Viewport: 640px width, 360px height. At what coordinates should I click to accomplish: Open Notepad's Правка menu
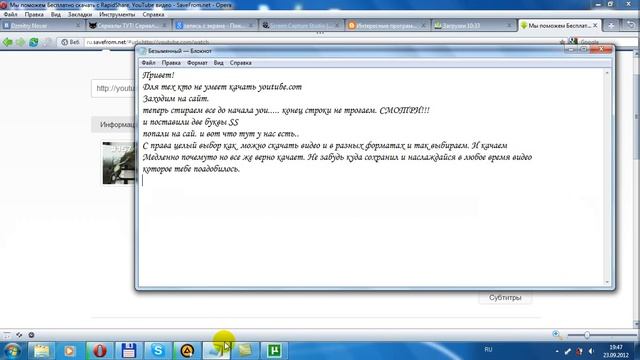[x=171, y=63]
